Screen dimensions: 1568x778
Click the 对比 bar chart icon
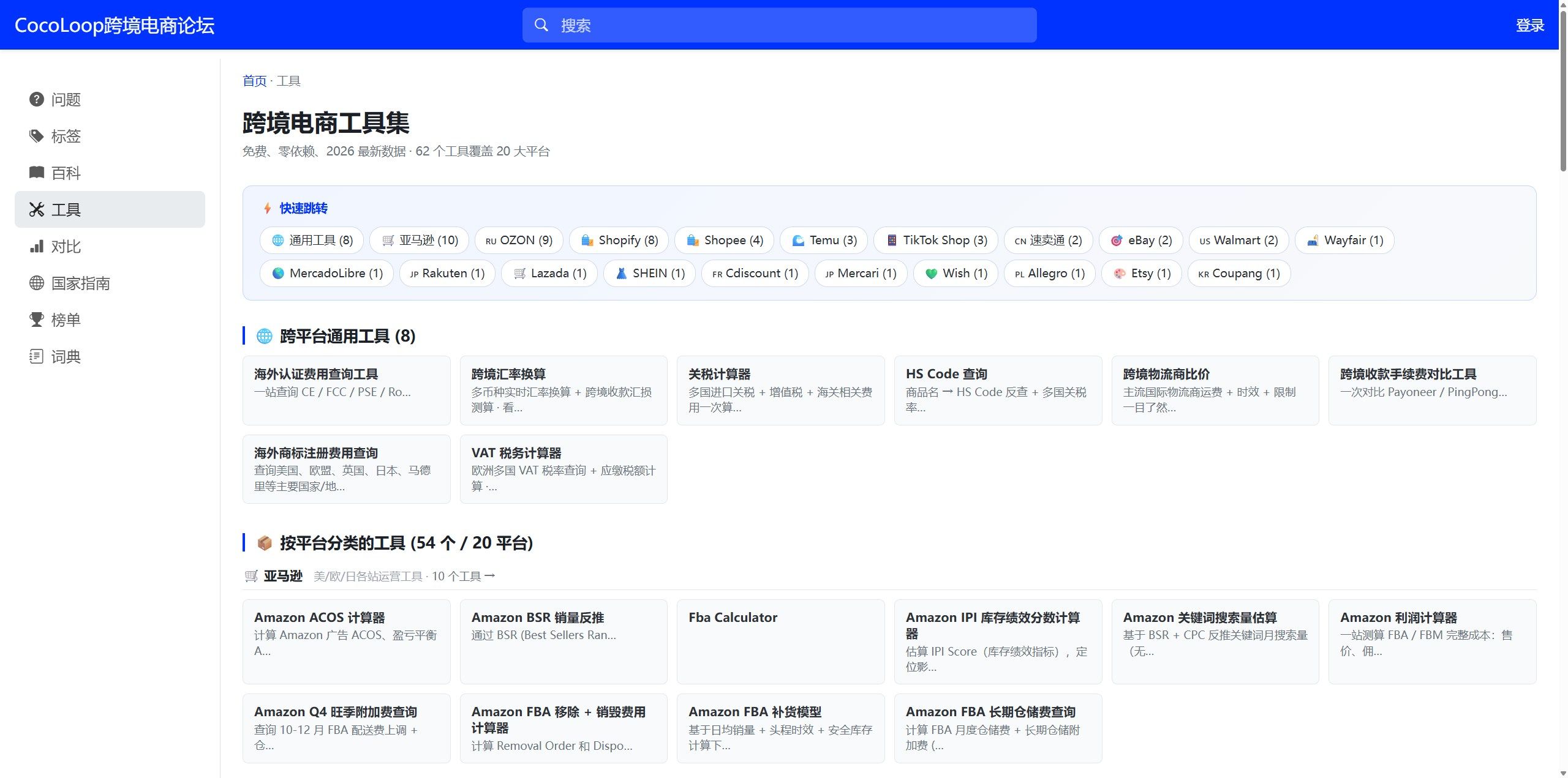coord(37,246)
